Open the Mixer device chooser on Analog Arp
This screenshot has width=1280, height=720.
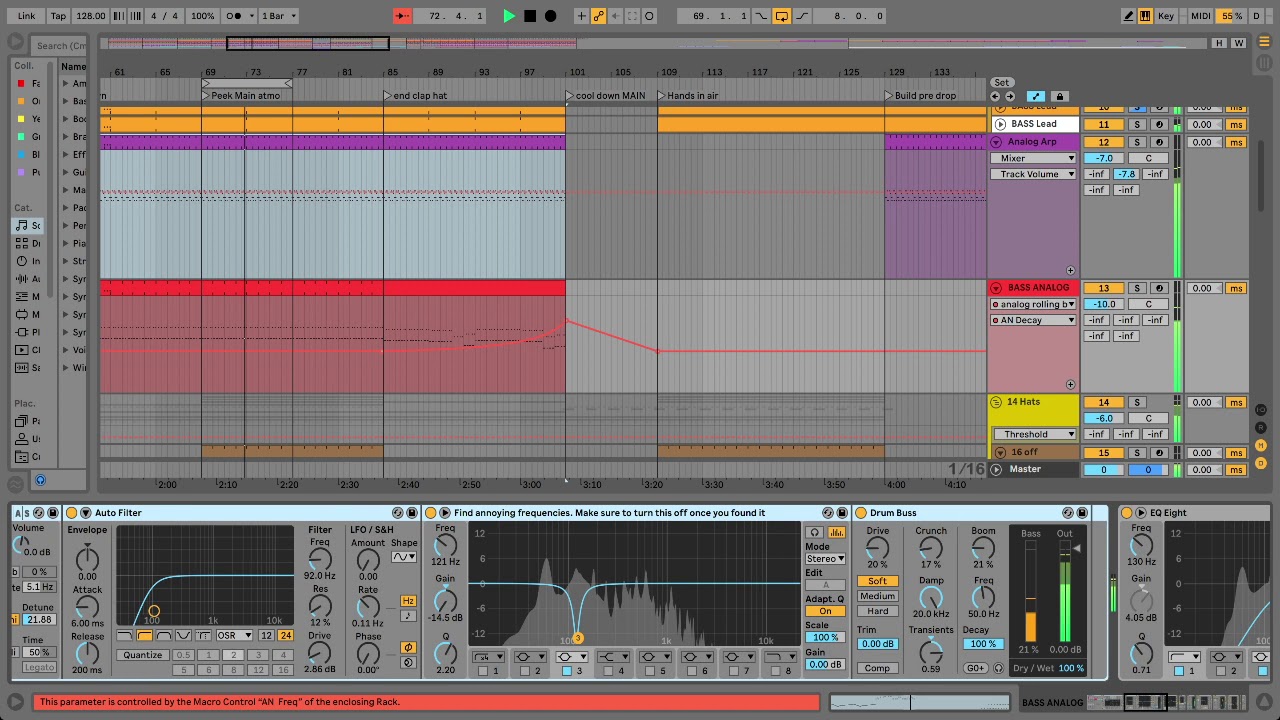click(1033, 158)
